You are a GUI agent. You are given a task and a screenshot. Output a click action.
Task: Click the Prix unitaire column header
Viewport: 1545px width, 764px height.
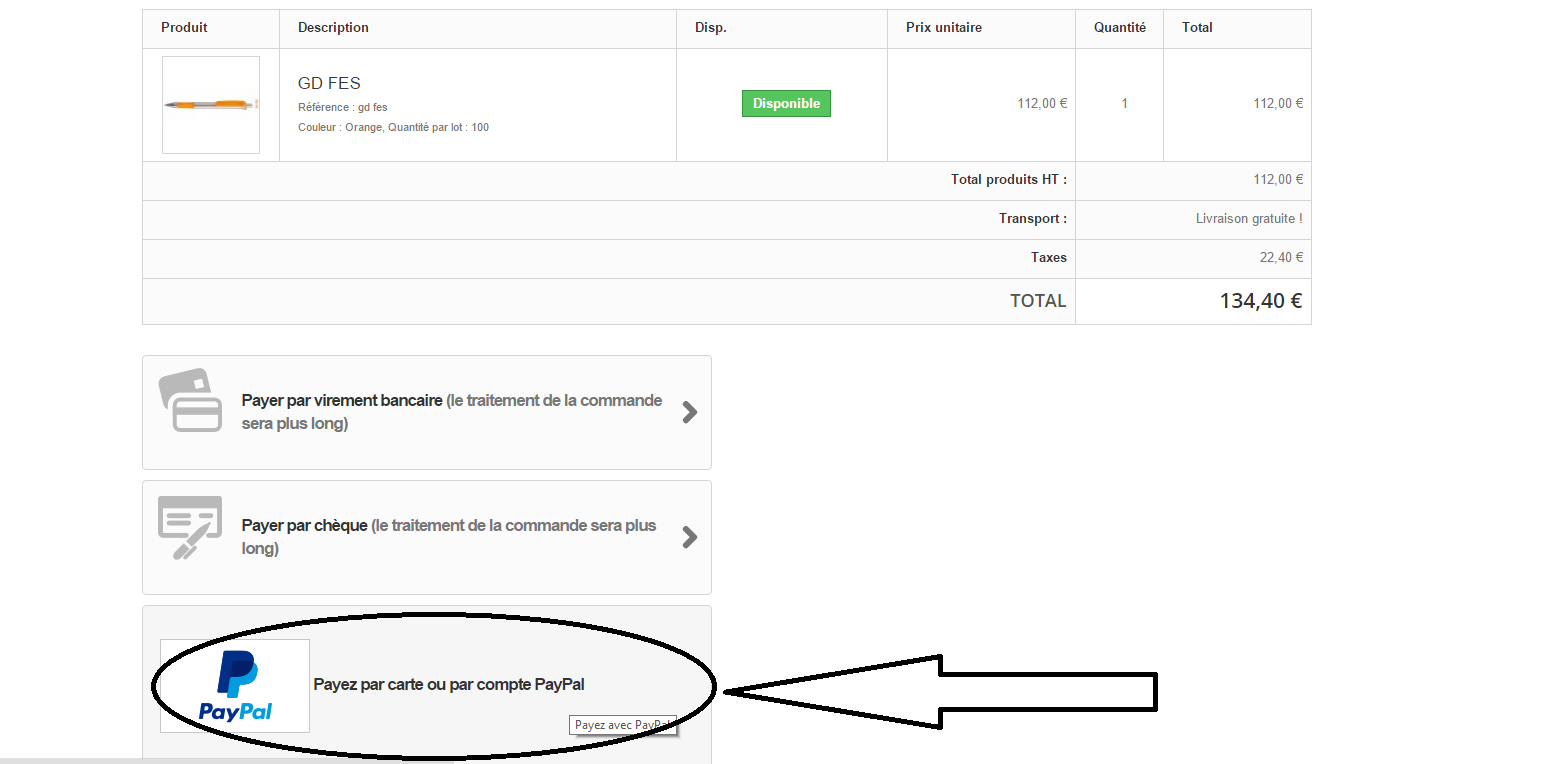coord(944,28)
